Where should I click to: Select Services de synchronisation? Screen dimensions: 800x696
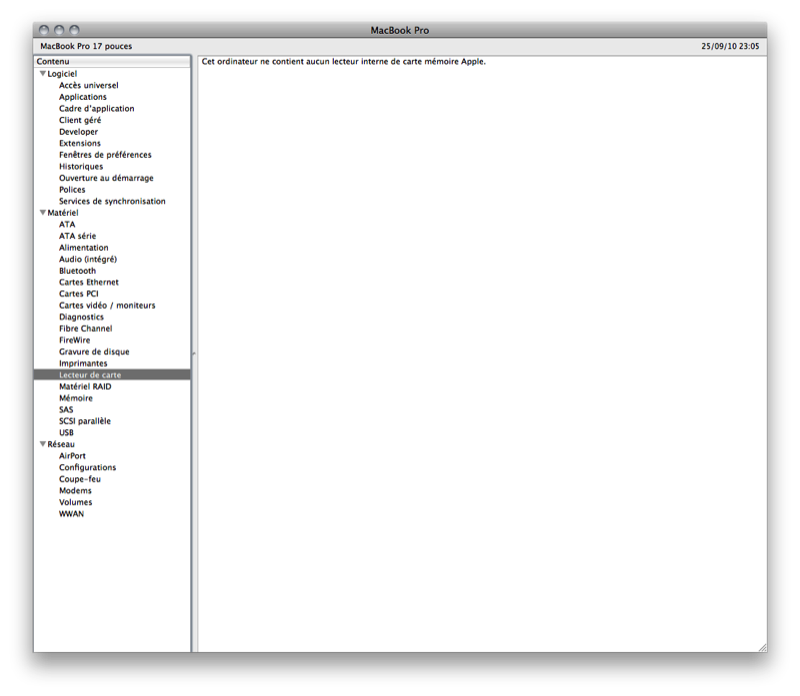112,201
